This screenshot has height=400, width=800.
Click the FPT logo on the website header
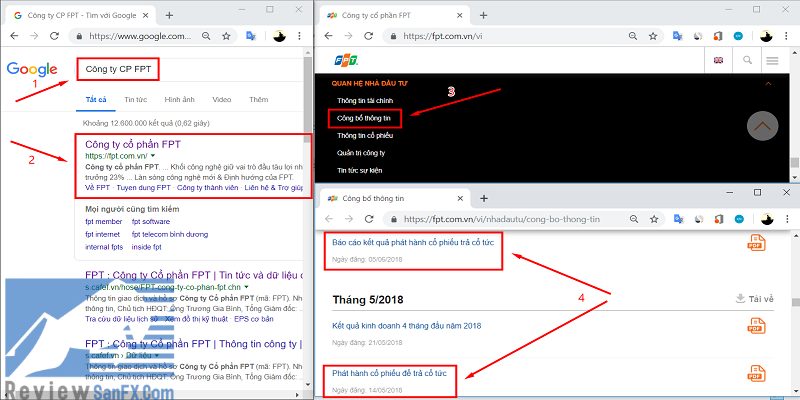[346, 60]
